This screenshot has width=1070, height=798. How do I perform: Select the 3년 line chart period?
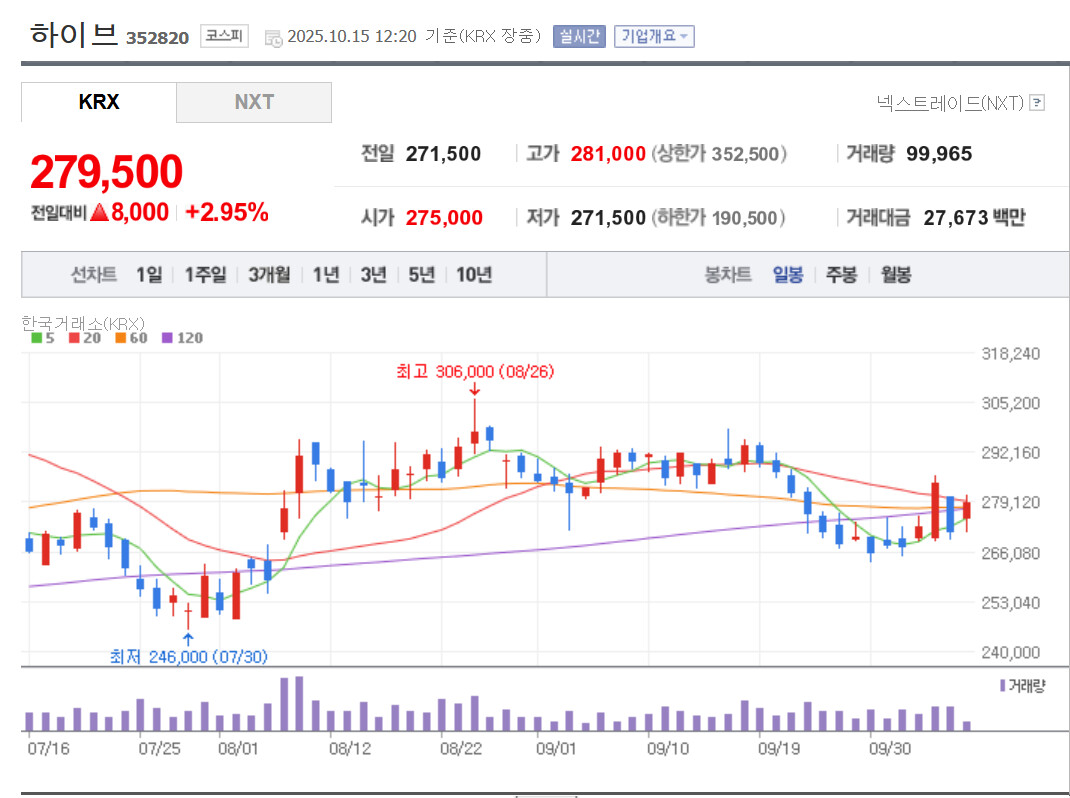pos(373,274)
